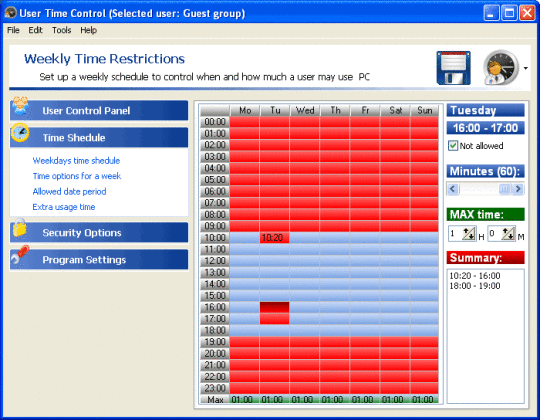Click left arrow of Minutes slider
Viewport: 540px width, 420px height.
coord(453,189)
